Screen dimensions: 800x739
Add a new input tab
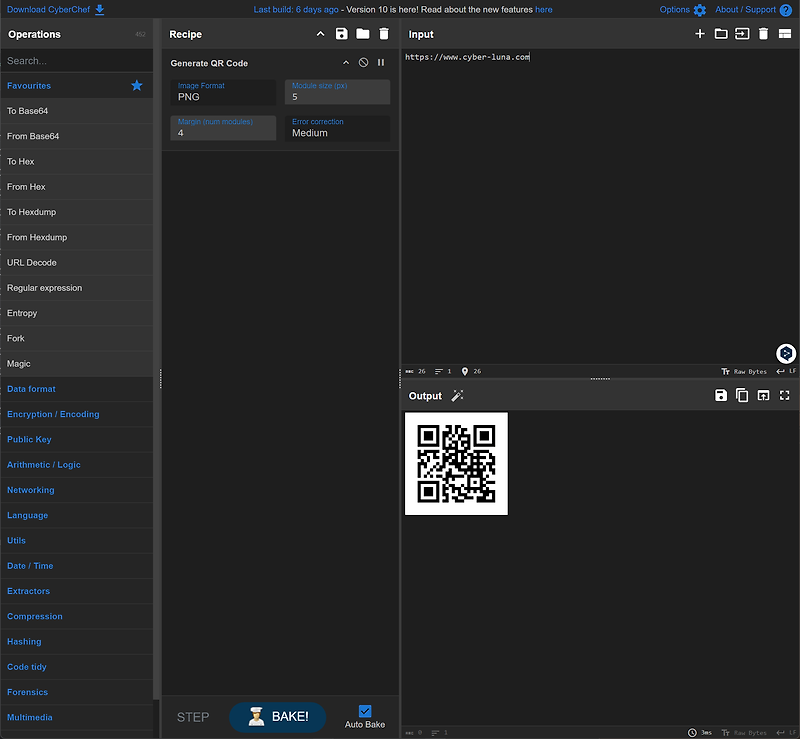click(700, 34)
